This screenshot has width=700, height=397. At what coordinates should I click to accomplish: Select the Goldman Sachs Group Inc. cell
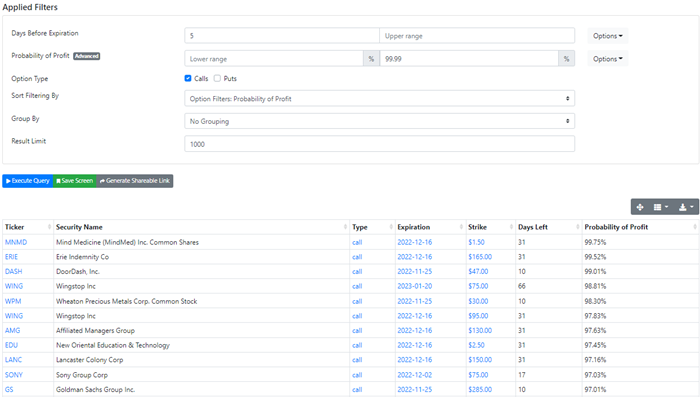[201, 389]
